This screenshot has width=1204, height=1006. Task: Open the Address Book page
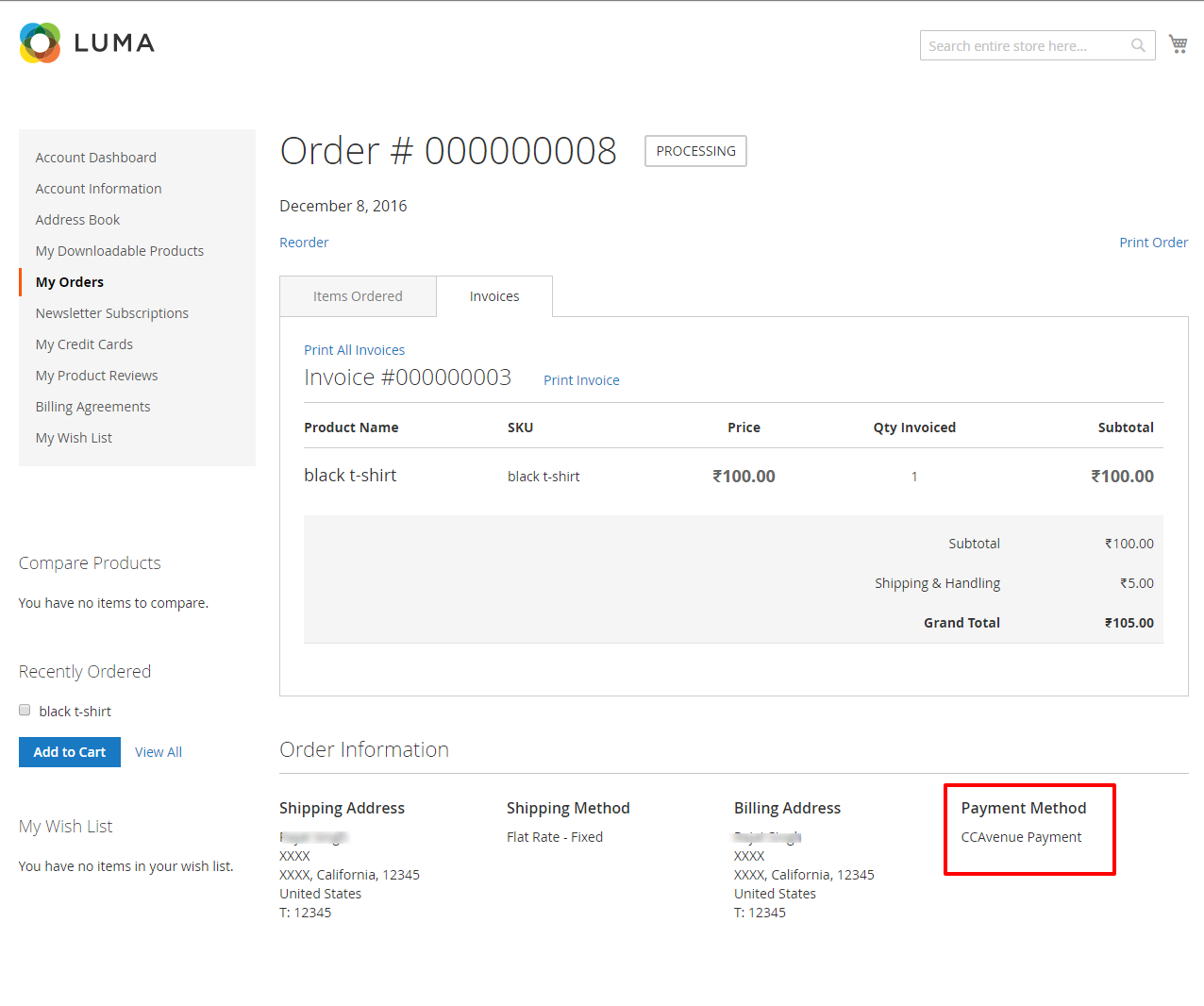tap(77, 219)
